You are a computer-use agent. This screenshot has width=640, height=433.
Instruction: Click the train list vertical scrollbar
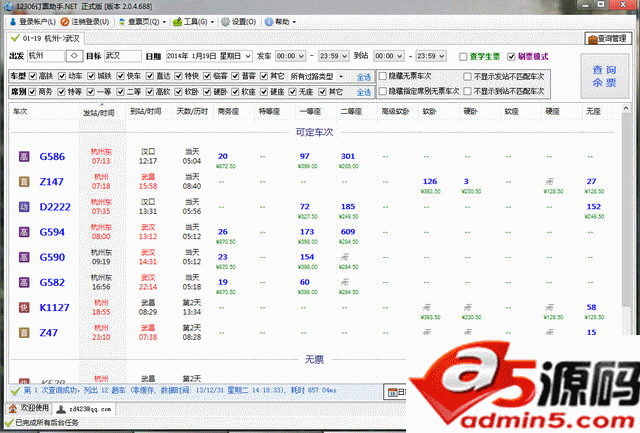click(626, 210)
